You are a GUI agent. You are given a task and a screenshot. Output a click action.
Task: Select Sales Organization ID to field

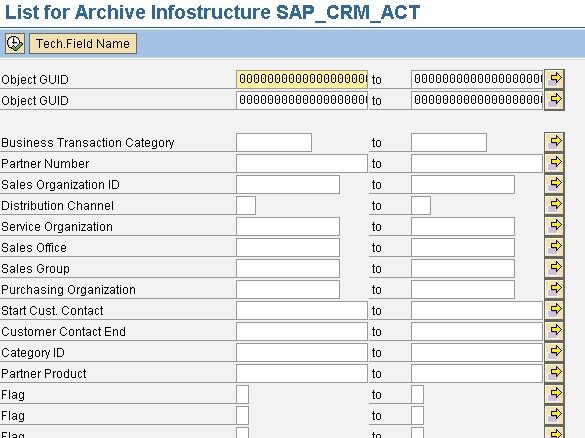pyautogui.click(x=463, y=184)
